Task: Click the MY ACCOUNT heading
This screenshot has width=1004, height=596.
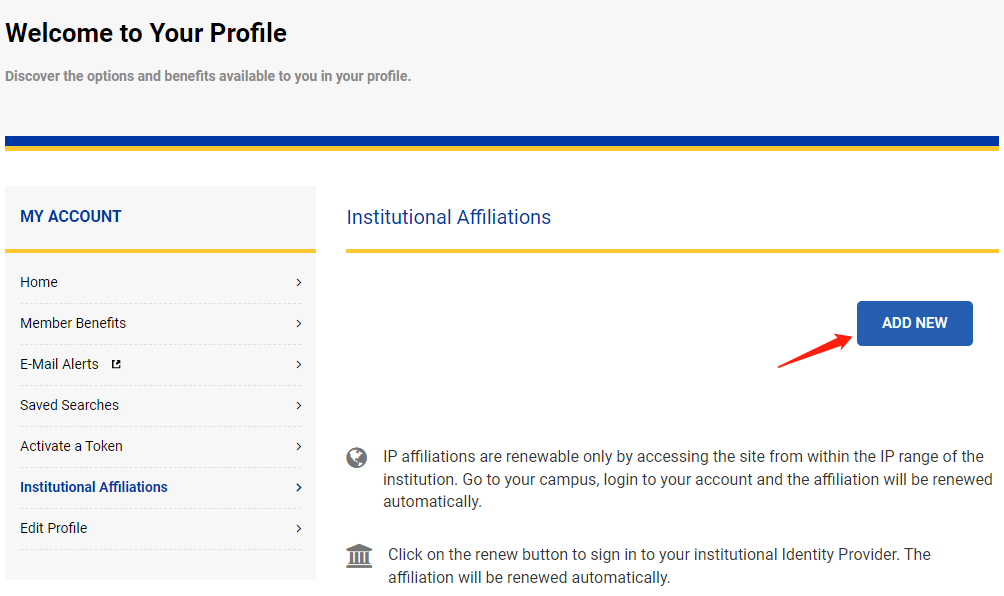Action: click(71, 216)
